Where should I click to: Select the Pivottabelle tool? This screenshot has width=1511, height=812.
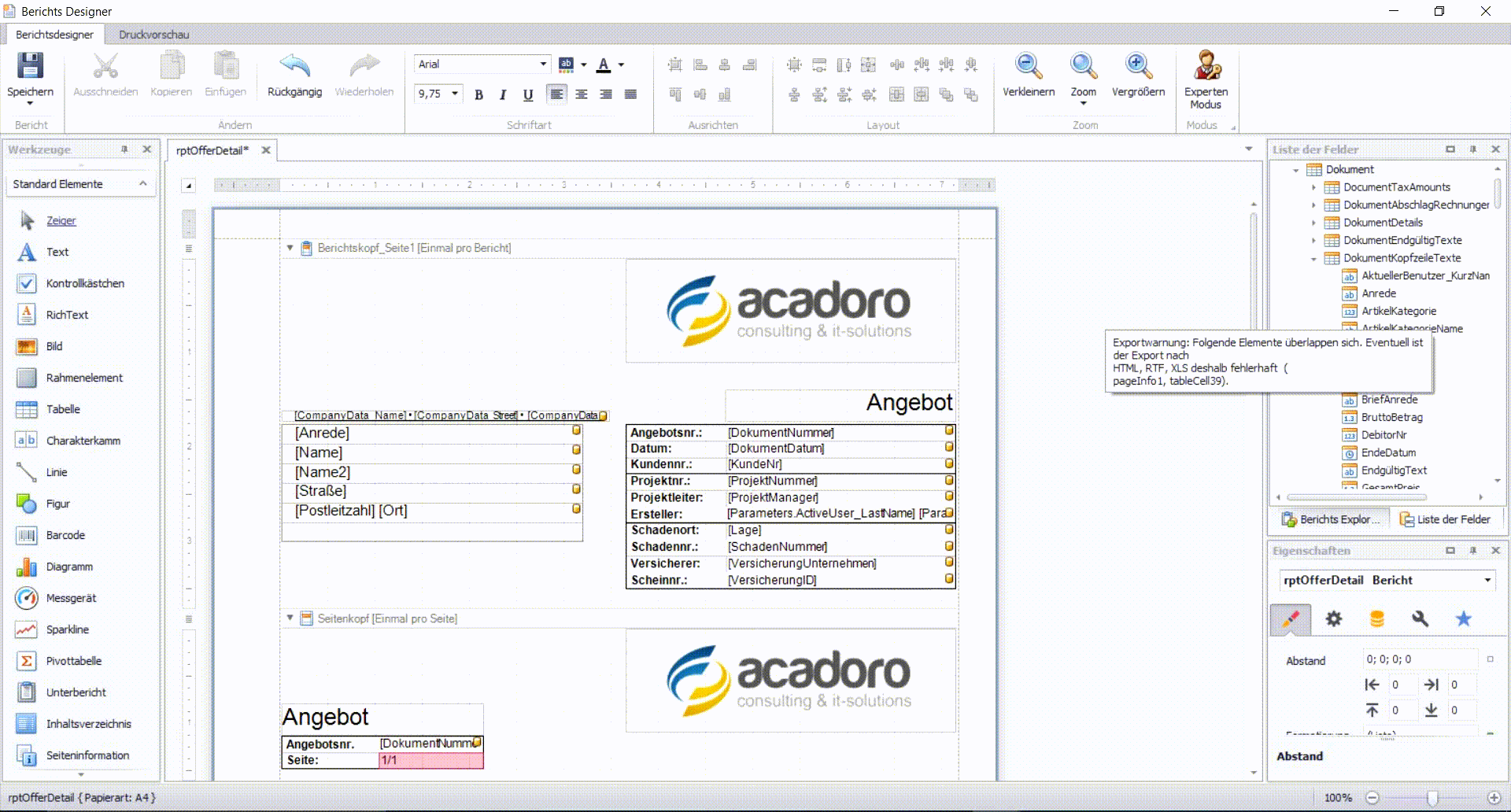(x=73, y=661)
